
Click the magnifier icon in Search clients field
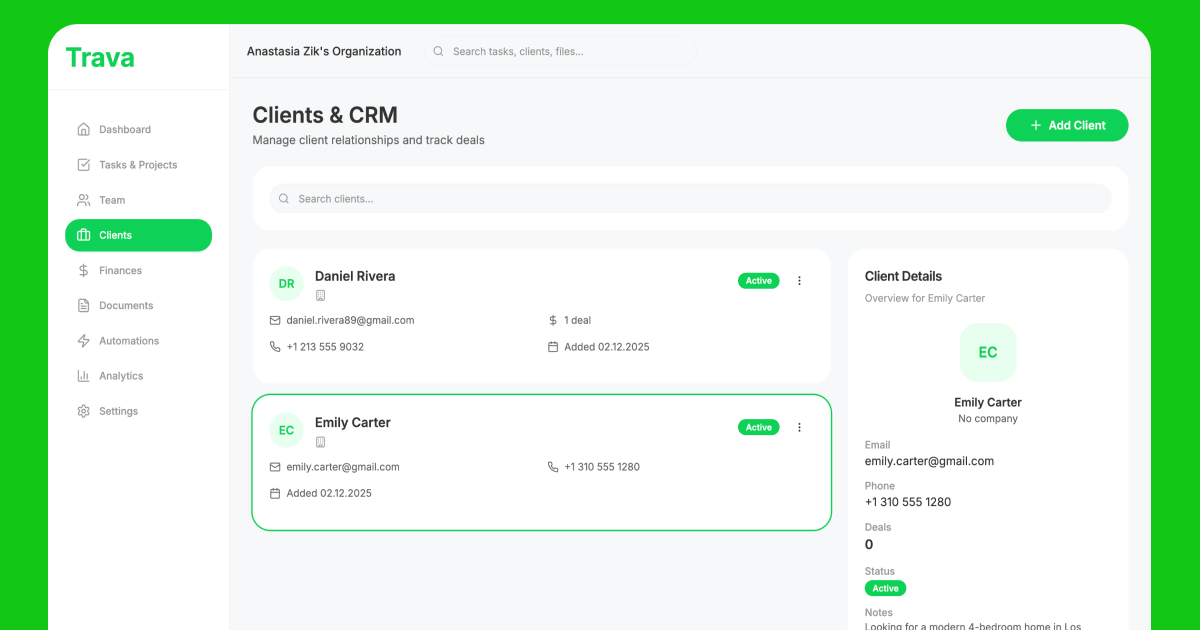[284, 199]
